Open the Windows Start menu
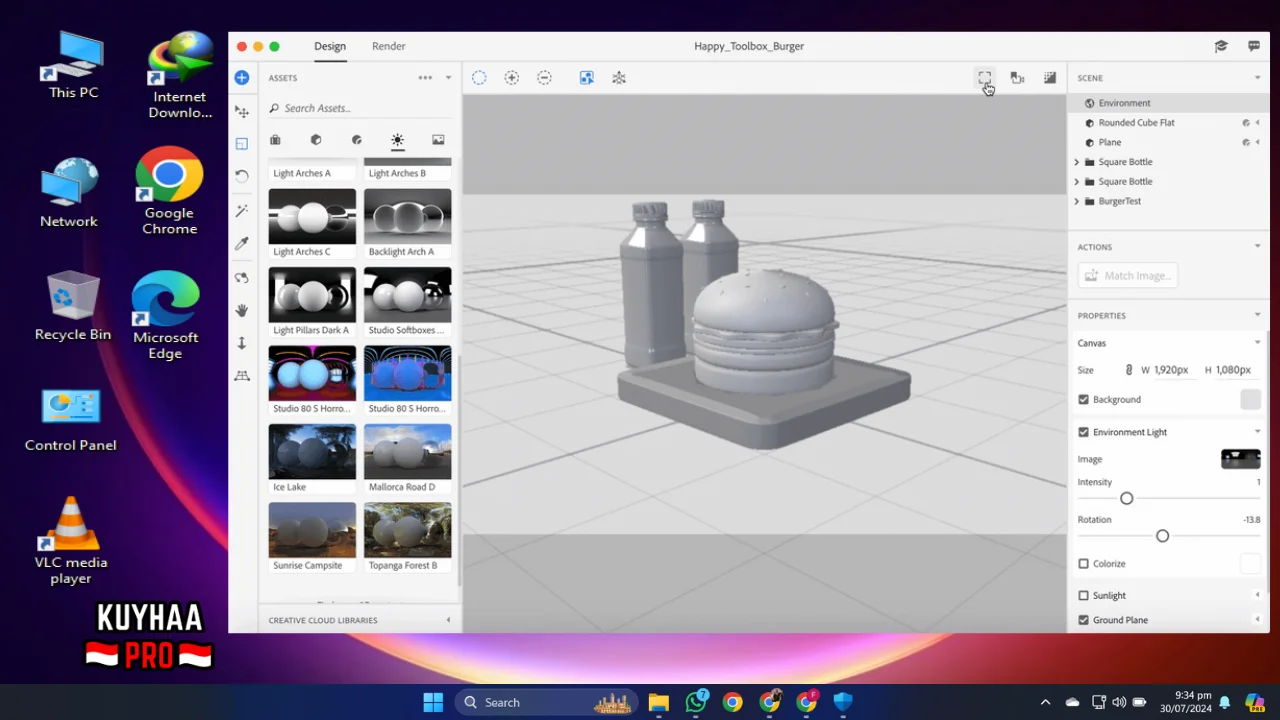The width and height of the screenshot is (1280, 720). (433, 702)
